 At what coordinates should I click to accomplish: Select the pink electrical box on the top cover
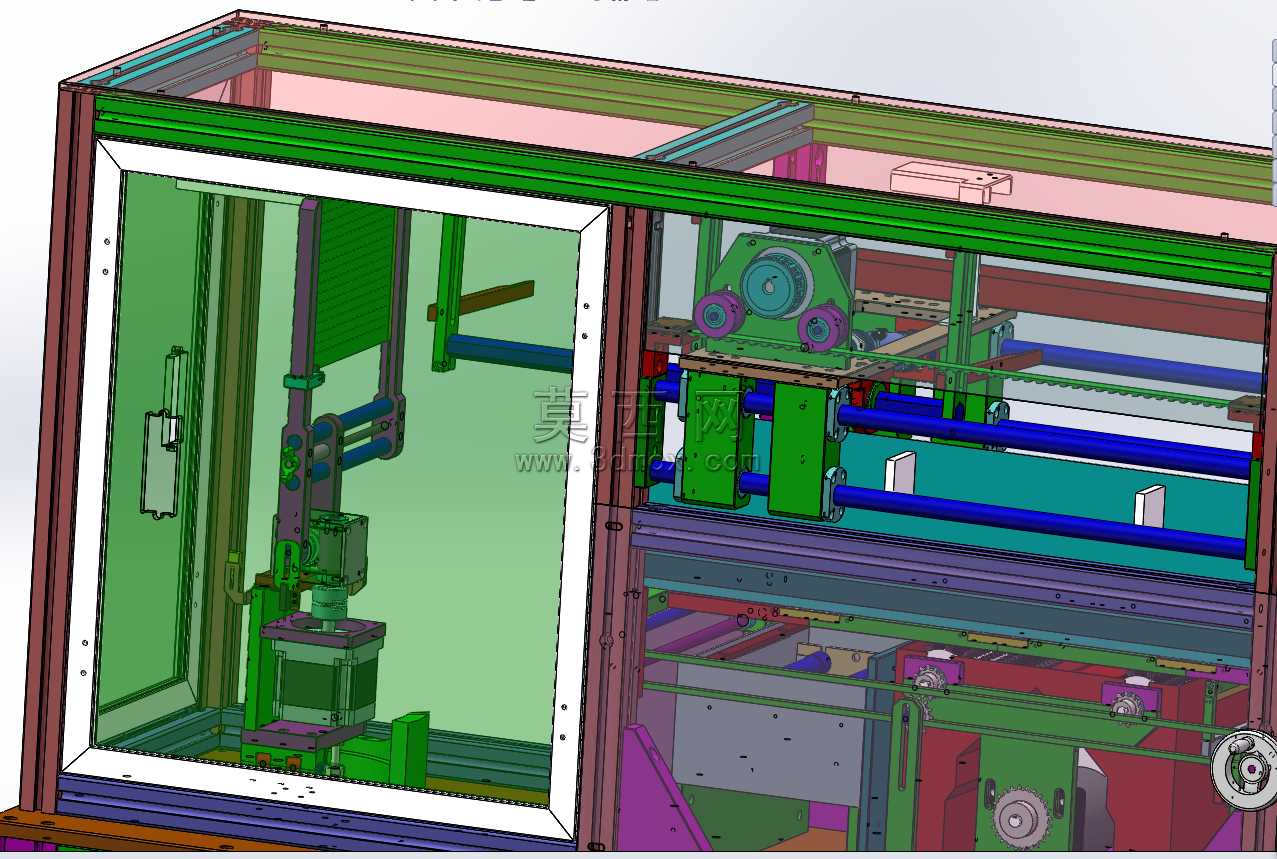pyautogui.click(x=950, y=181)
